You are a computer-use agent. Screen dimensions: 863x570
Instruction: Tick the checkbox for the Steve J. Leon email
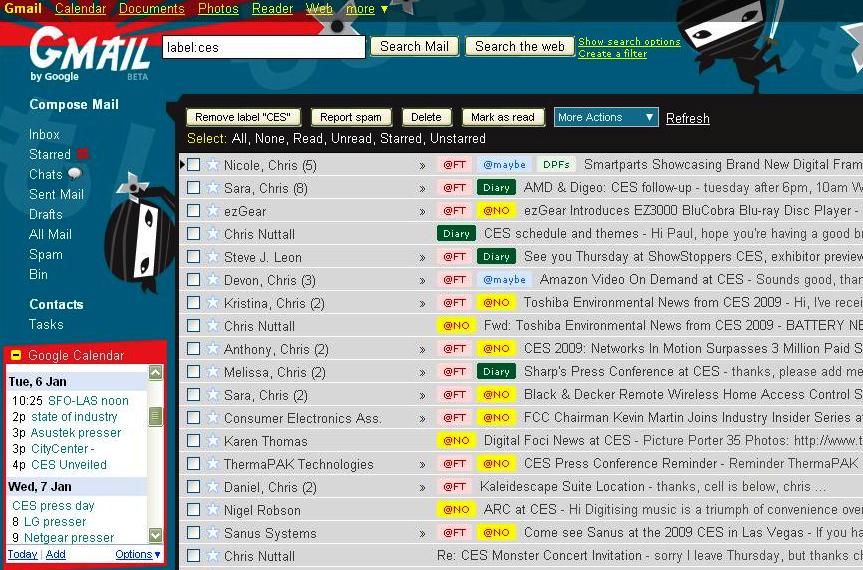pos(193,257)
